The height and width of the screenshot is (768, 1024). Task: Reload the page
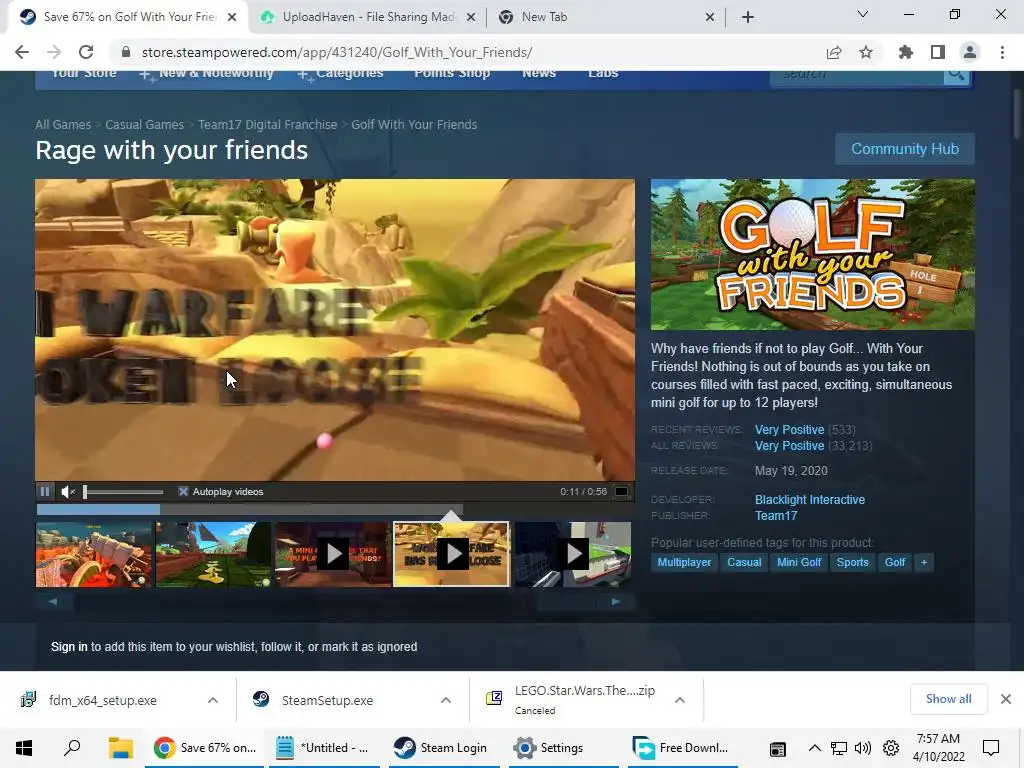(86, 52)
